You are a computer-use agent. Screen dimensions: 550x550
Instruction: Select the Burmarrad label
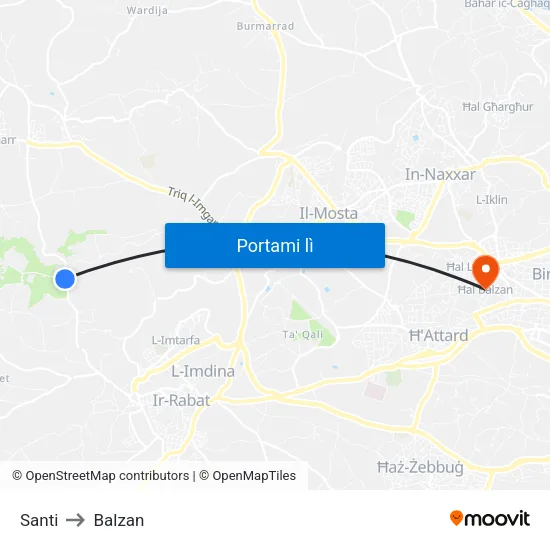(x=265, y=26)
